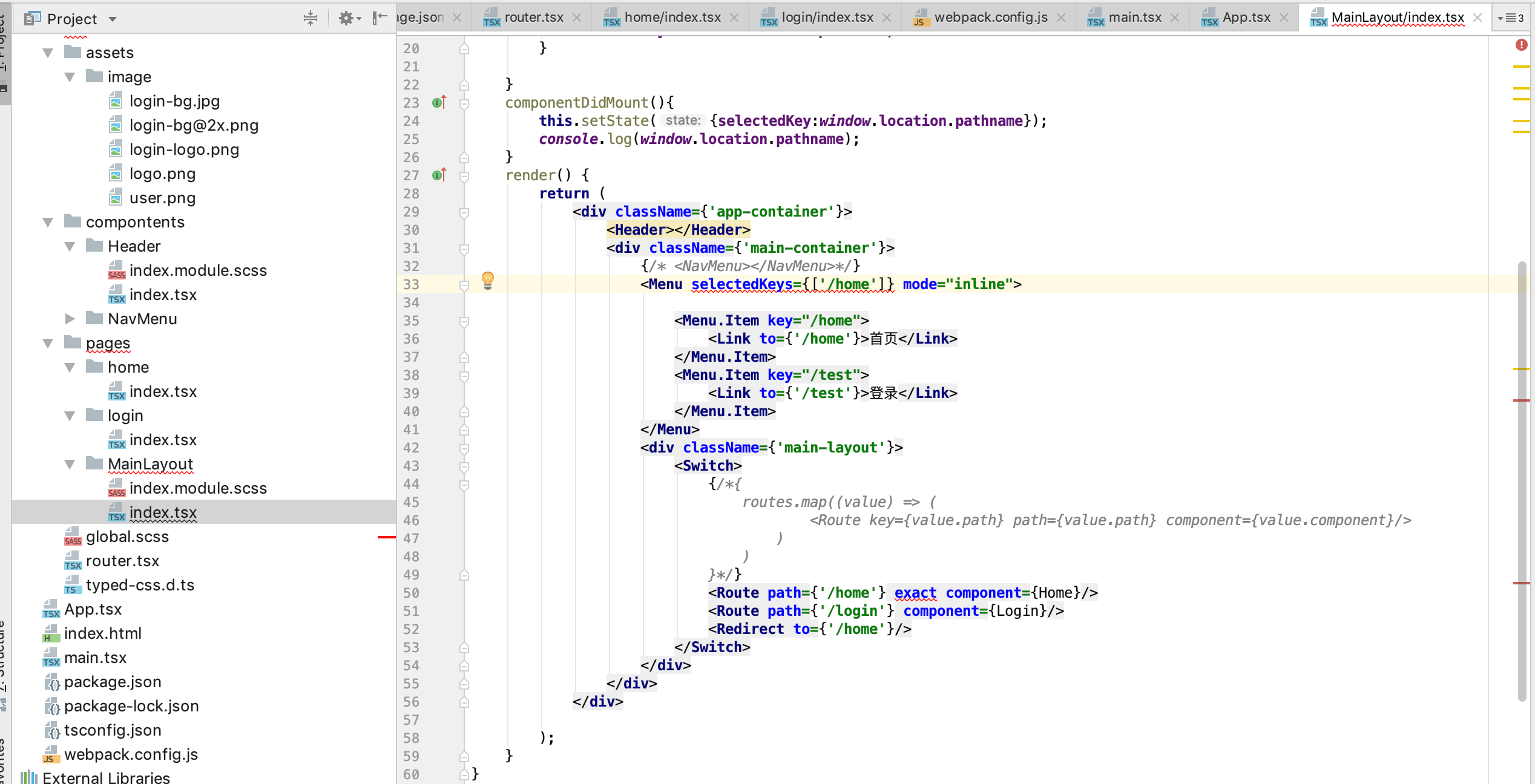Collapse the login folder
This screenshot has height=784, width=1535.
[x=70, y=416]
